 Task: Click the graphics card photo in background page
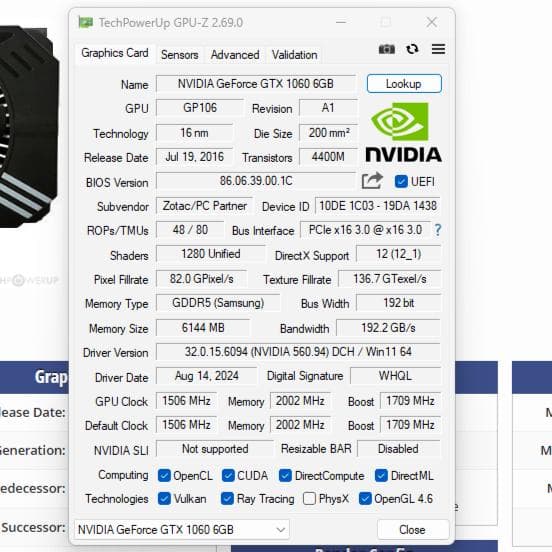coord(29,127)
